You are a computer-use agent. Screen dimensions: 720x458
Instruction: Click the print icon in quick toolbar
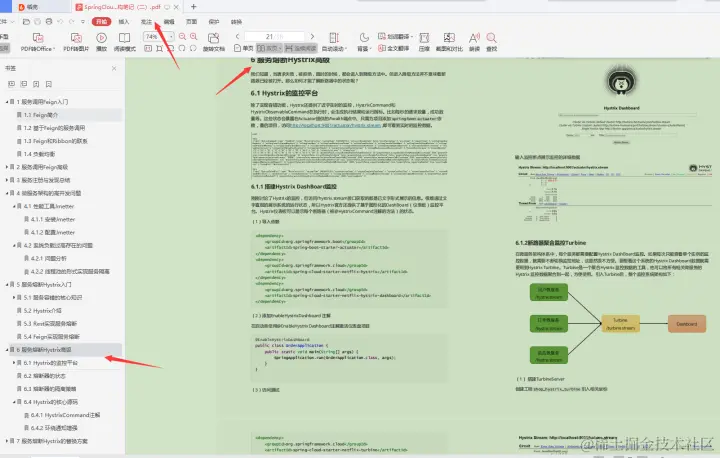click(x=49, y=22)
